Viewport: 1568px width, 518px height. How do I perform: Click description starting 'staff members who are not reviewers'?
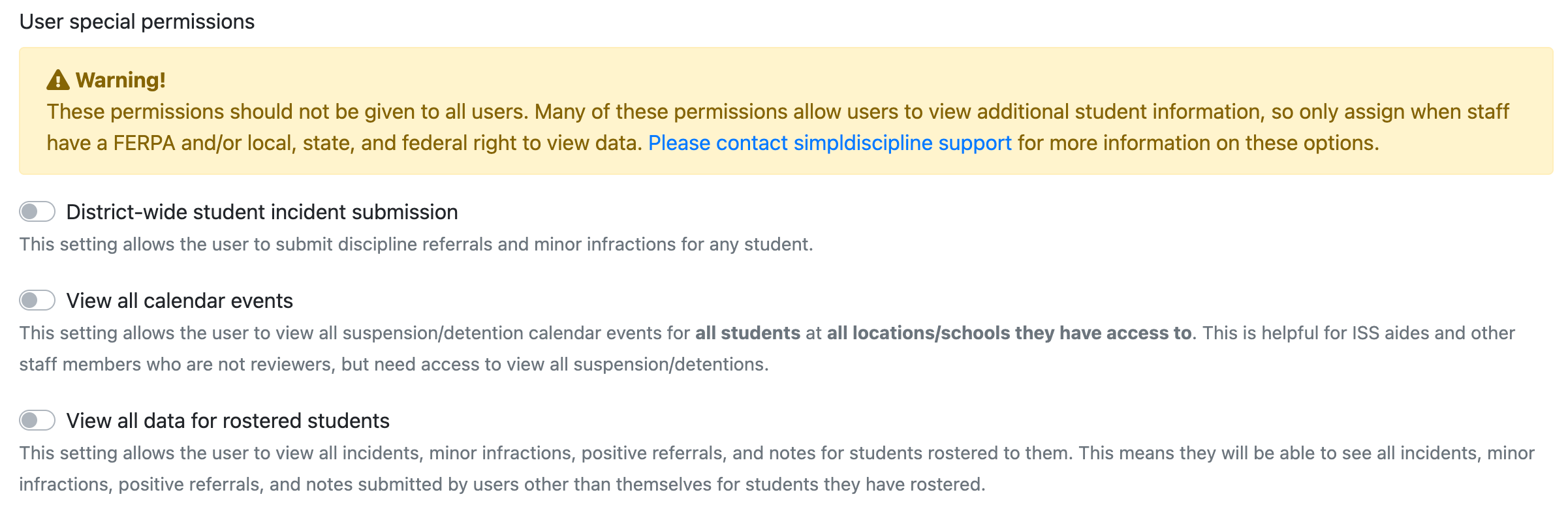click(x=394, y=364)
